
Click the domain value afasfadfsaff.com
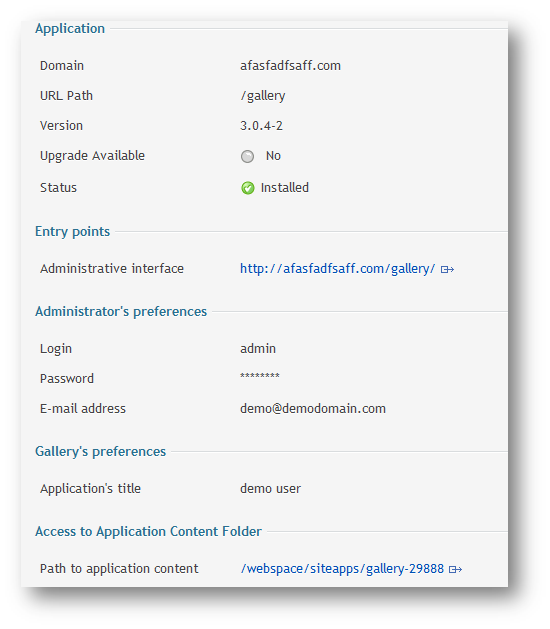(x=290, y=65)
